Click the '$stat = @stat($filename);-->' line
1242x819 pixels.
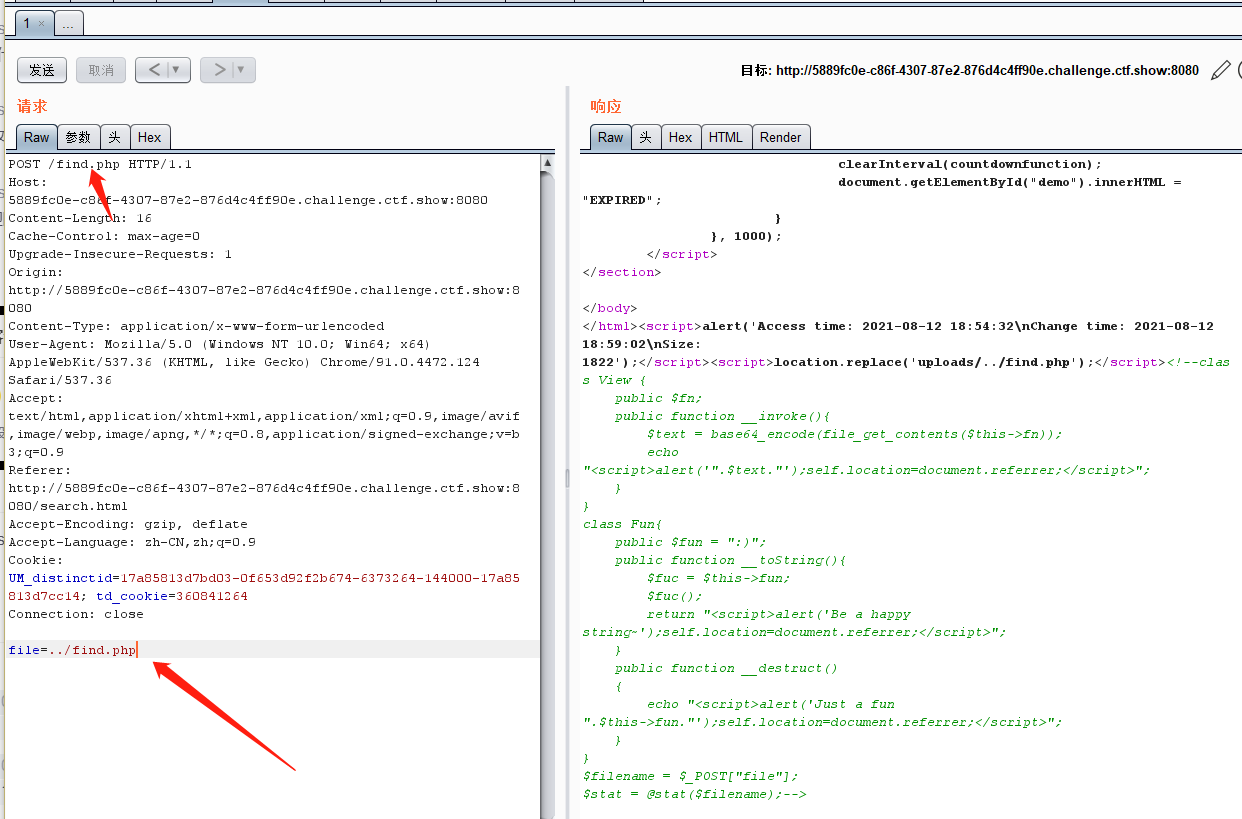(x=695, y=793)
